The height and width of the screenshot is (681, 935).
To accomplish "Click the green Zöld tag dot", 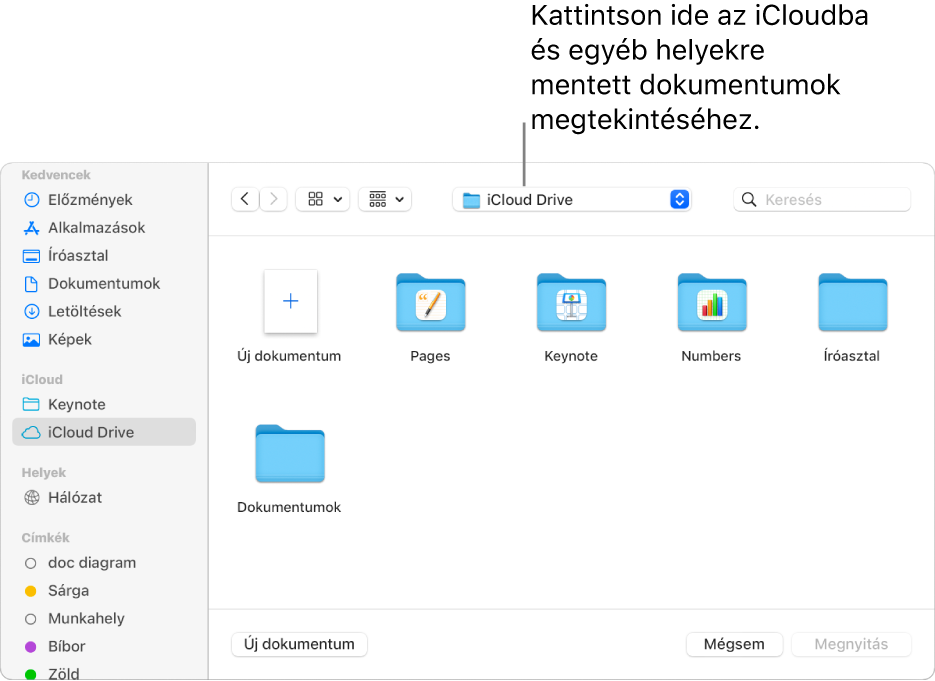I will pyautogui.click(x=30, y=674).
